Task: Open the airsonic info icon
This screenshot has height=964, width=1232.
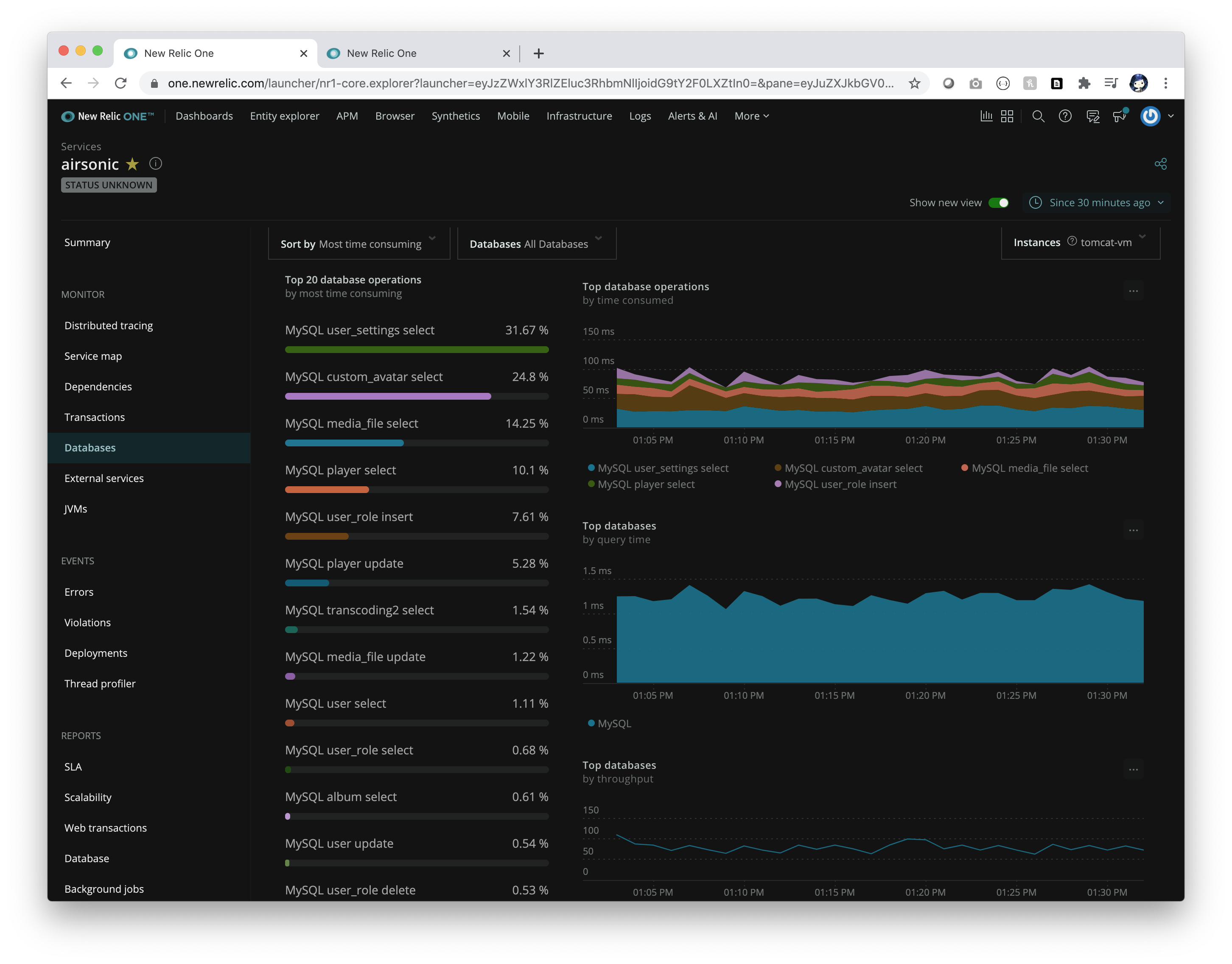Action: [x=156, y=164]
